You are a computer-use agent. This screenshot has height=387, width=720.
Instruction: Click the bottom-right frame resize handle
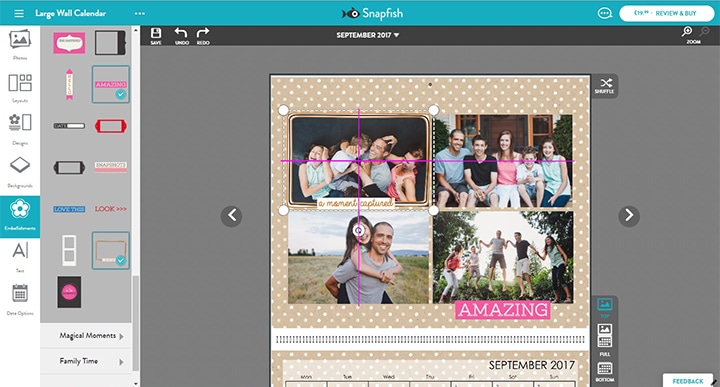[433, 210]
